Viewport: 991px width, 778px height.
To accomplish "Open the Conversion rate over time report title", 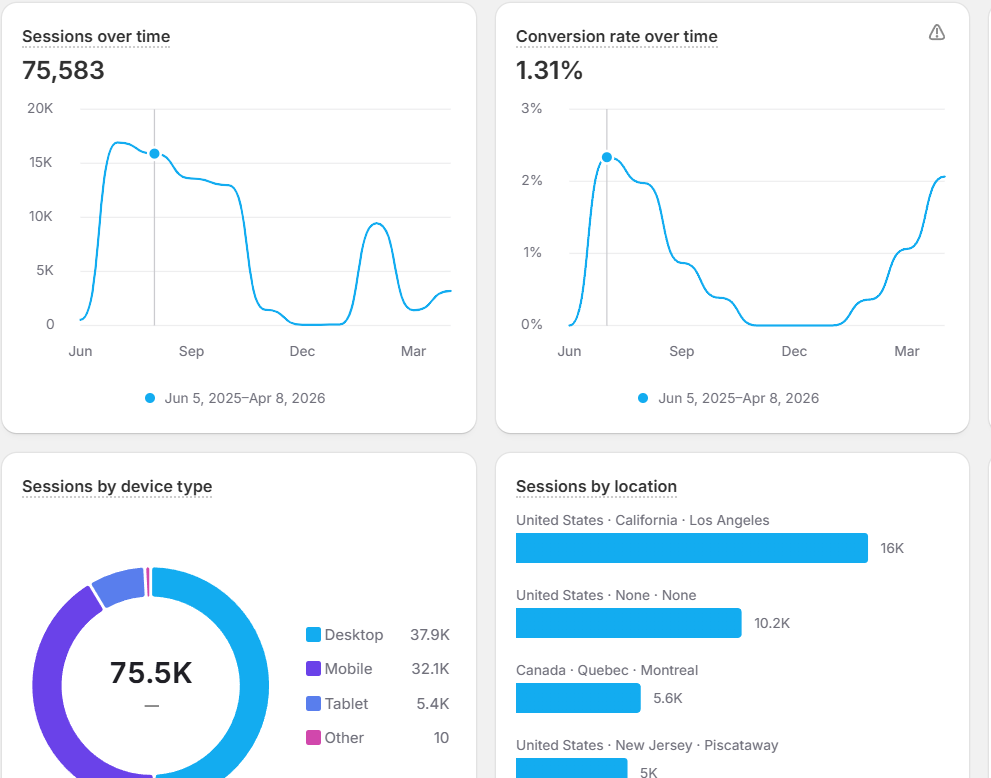I will click(616, 37).
